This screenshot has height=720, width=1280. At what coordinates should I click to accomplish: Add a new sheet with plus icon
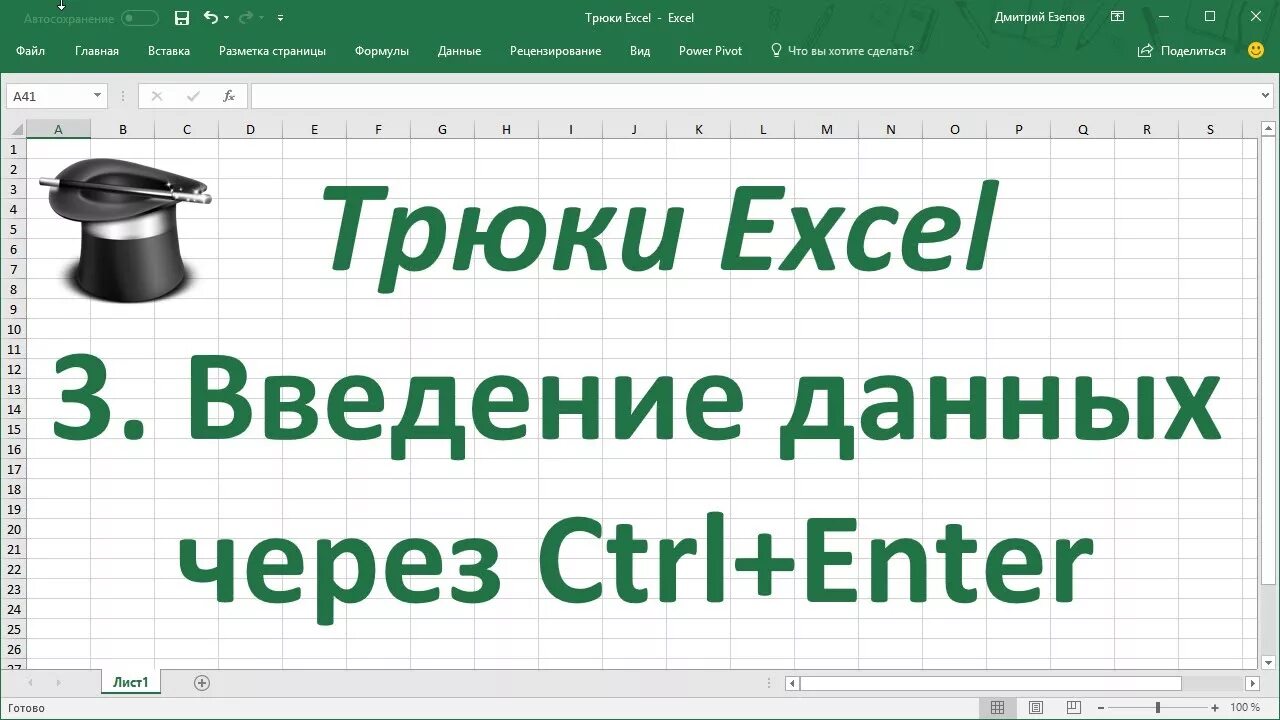tap(202, 683)
